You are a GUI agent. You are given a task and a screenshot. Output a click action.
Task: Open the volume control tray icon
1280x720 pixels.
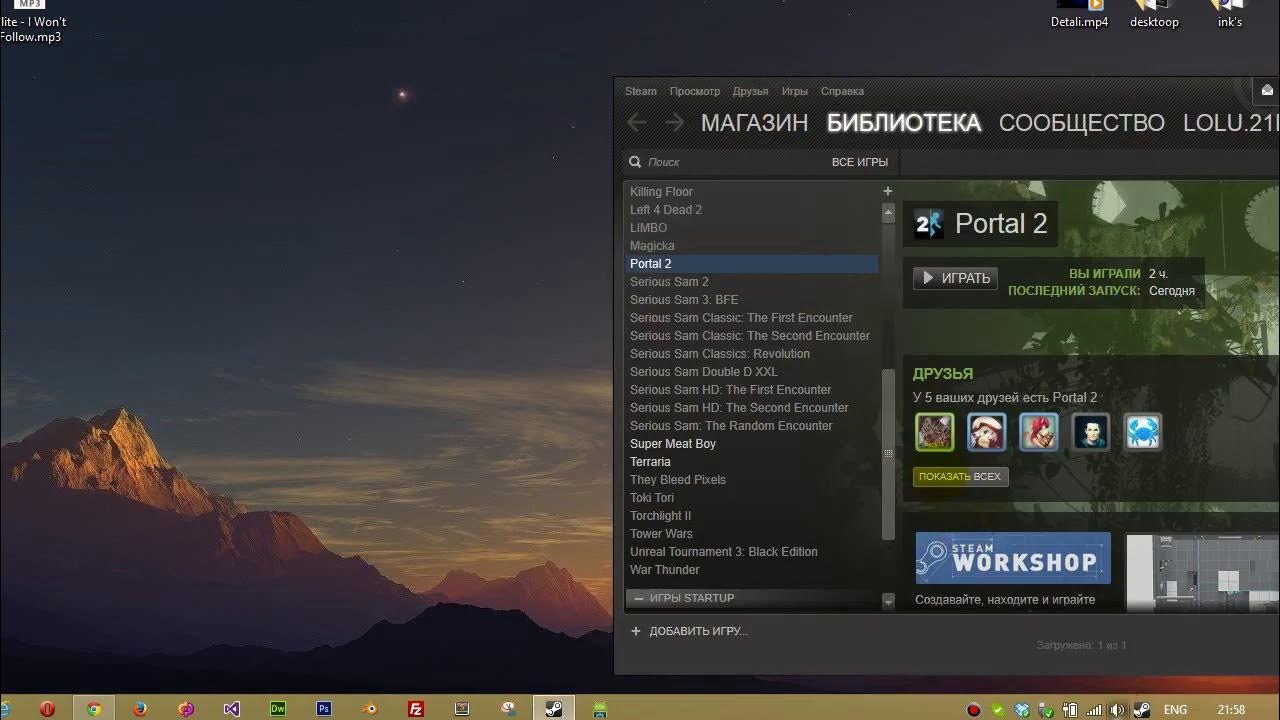[1118, 710]
